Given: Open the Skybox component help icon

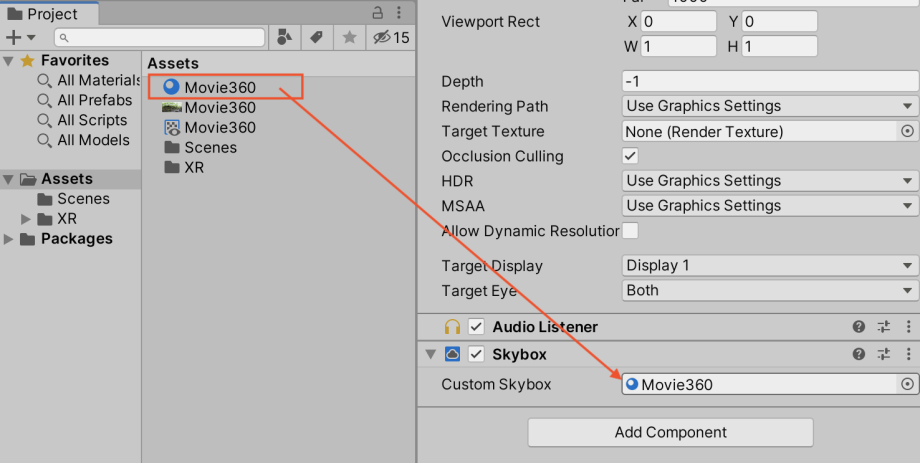Looking at the screenshot, I should coord(858,354).
